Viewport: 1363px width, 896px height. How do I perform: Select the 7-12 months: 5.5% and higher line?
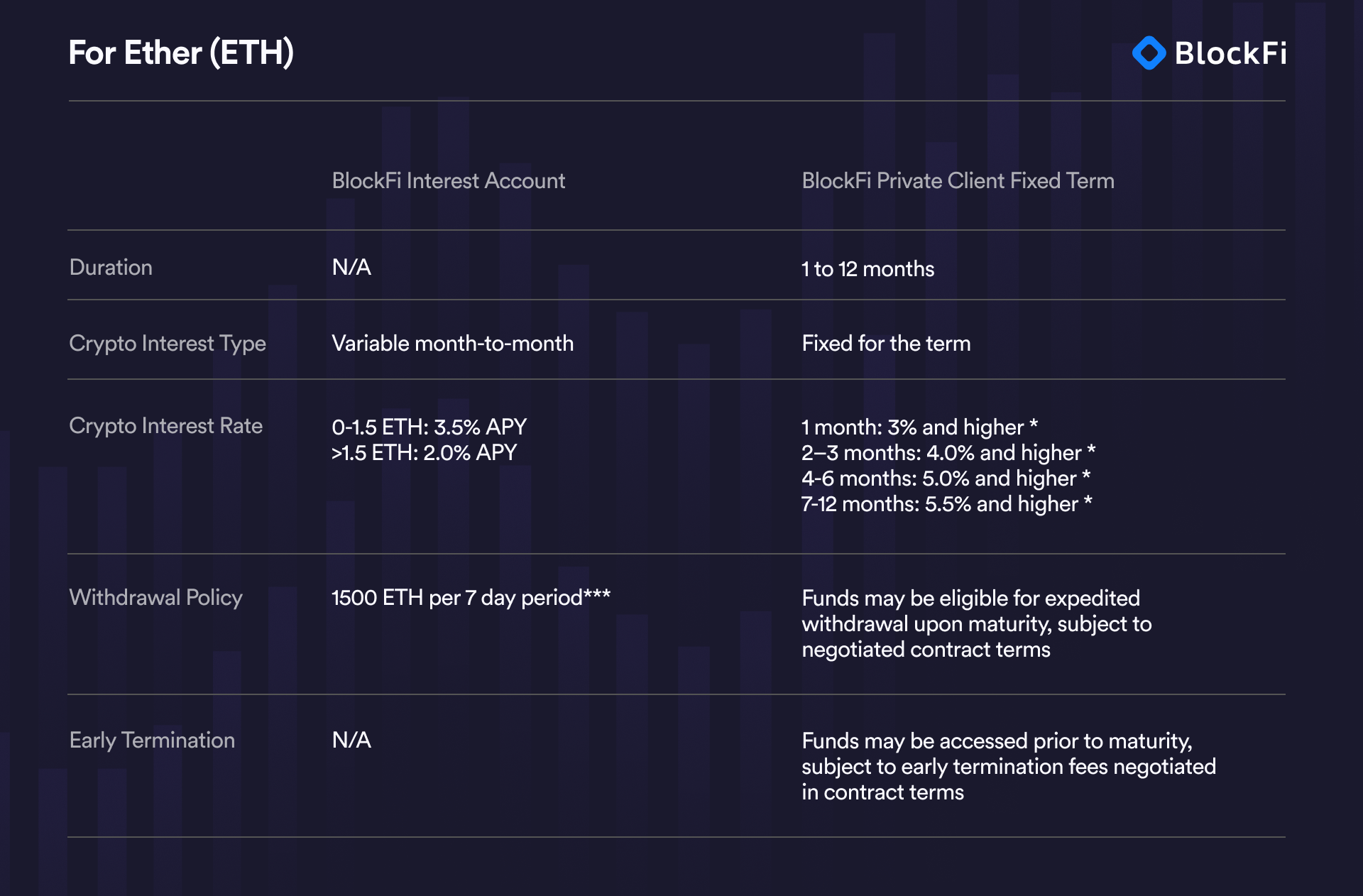946,504
